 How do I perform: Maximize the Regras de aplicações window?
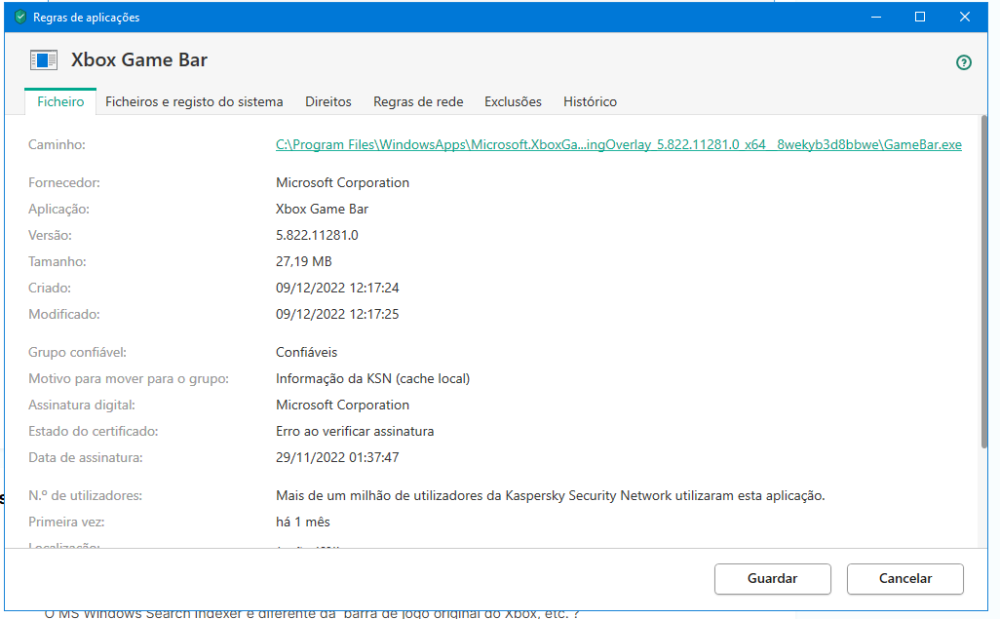(920, 17)
